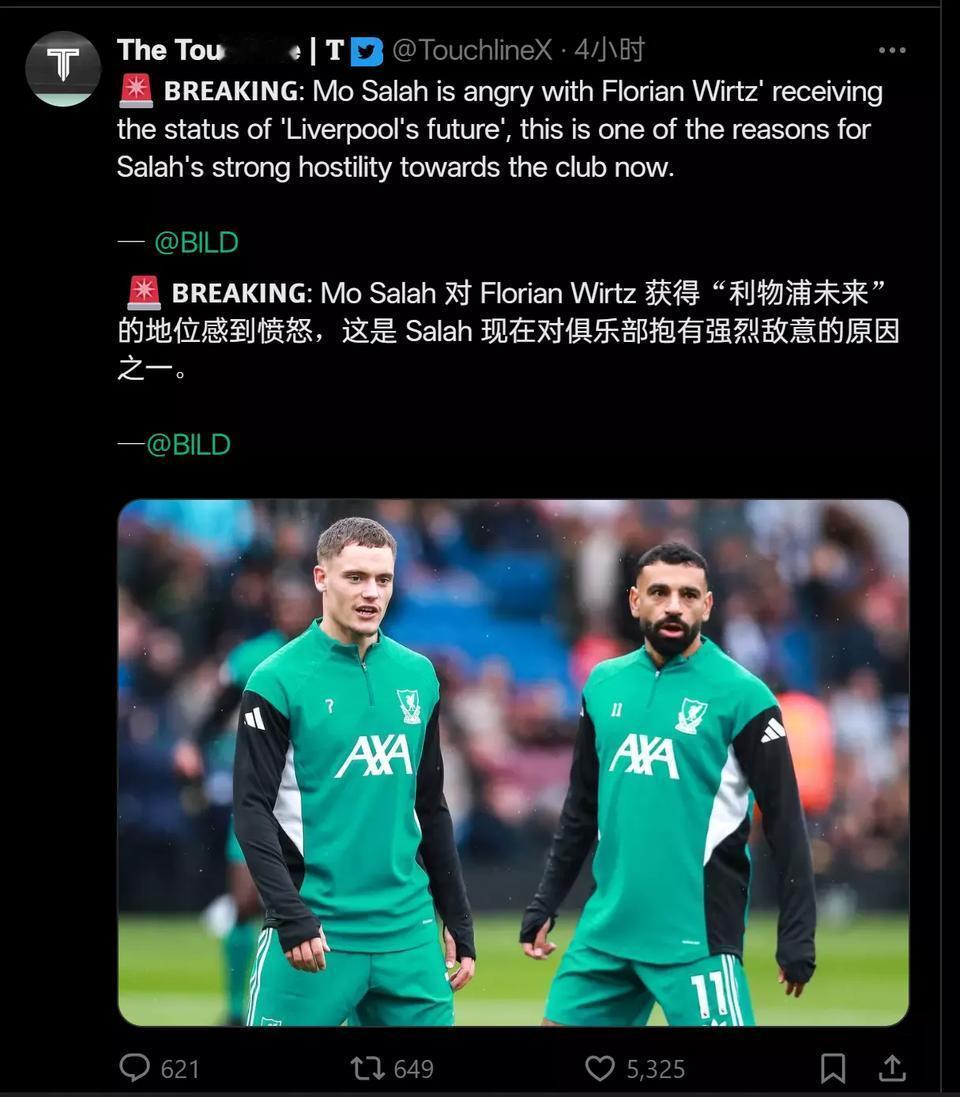
Task: View the 4小时 timestamp link
Action: click(x=609, y=50)
